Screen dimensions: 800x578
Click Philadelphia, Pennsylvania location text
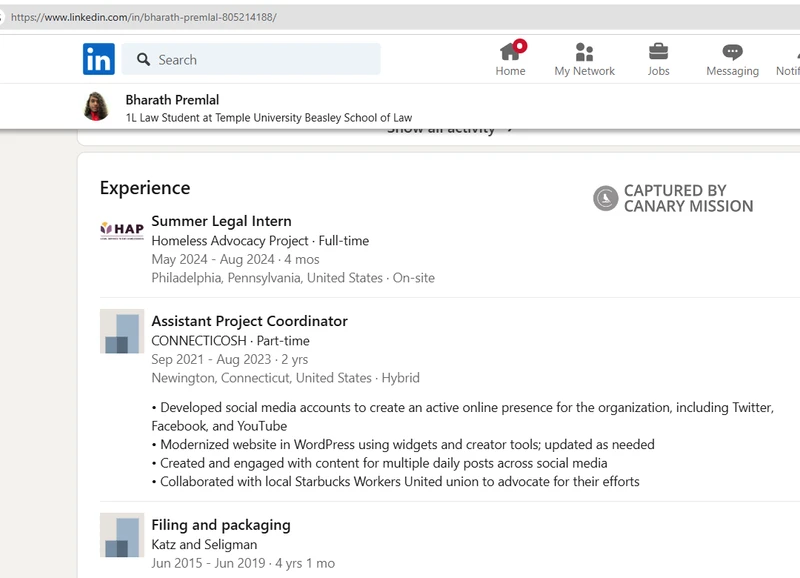pyautogui.click(x=293, y=278)
